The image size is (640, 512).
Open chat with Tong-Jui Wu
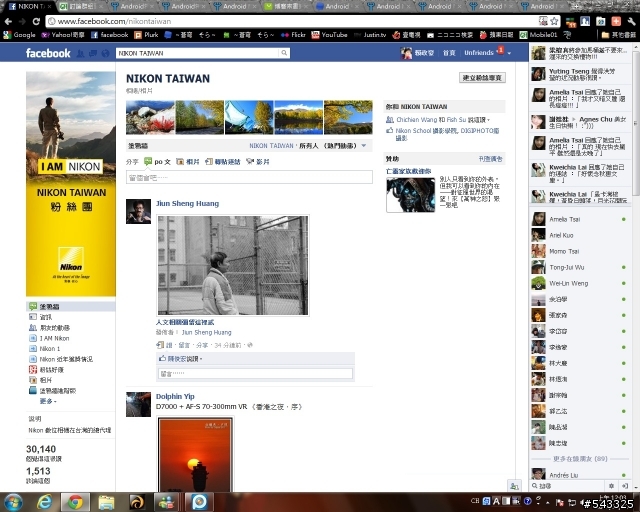pyautogui.click(x=580, y=267)
